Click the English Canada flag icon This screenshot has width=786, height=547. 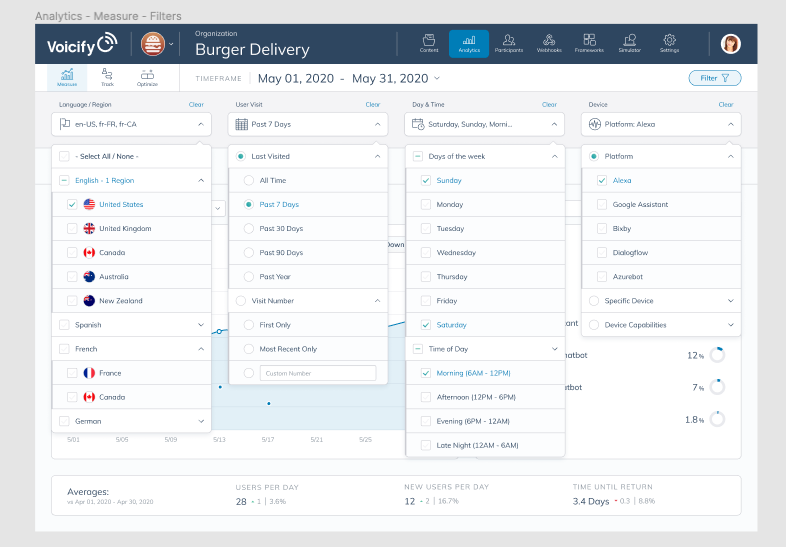[x=89, y=252]
